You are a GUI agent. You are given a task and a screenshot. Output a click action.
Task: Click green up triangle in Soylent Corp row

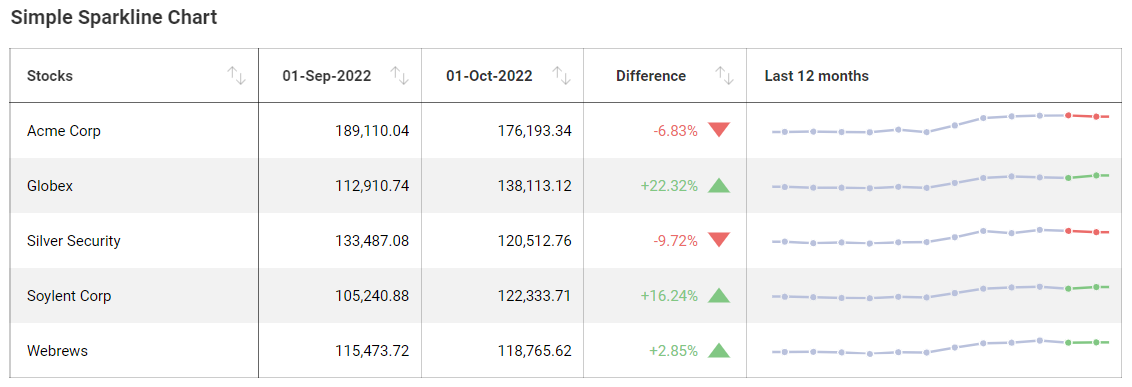pos(719,295)
